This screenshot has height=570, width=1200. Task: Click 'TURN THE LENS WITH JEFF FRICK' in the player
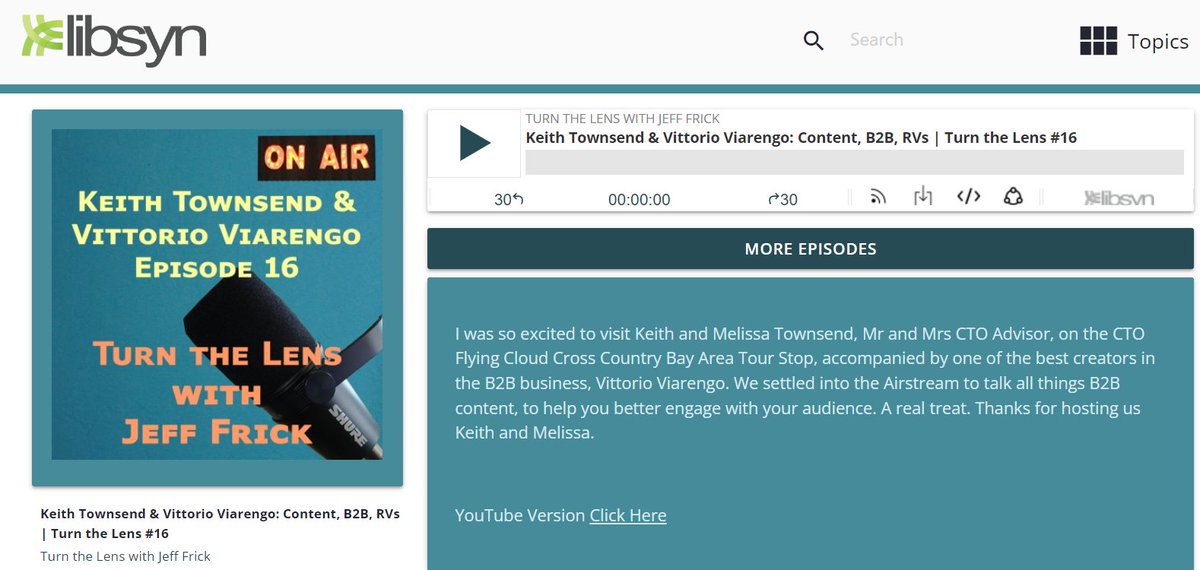(622, 118)
